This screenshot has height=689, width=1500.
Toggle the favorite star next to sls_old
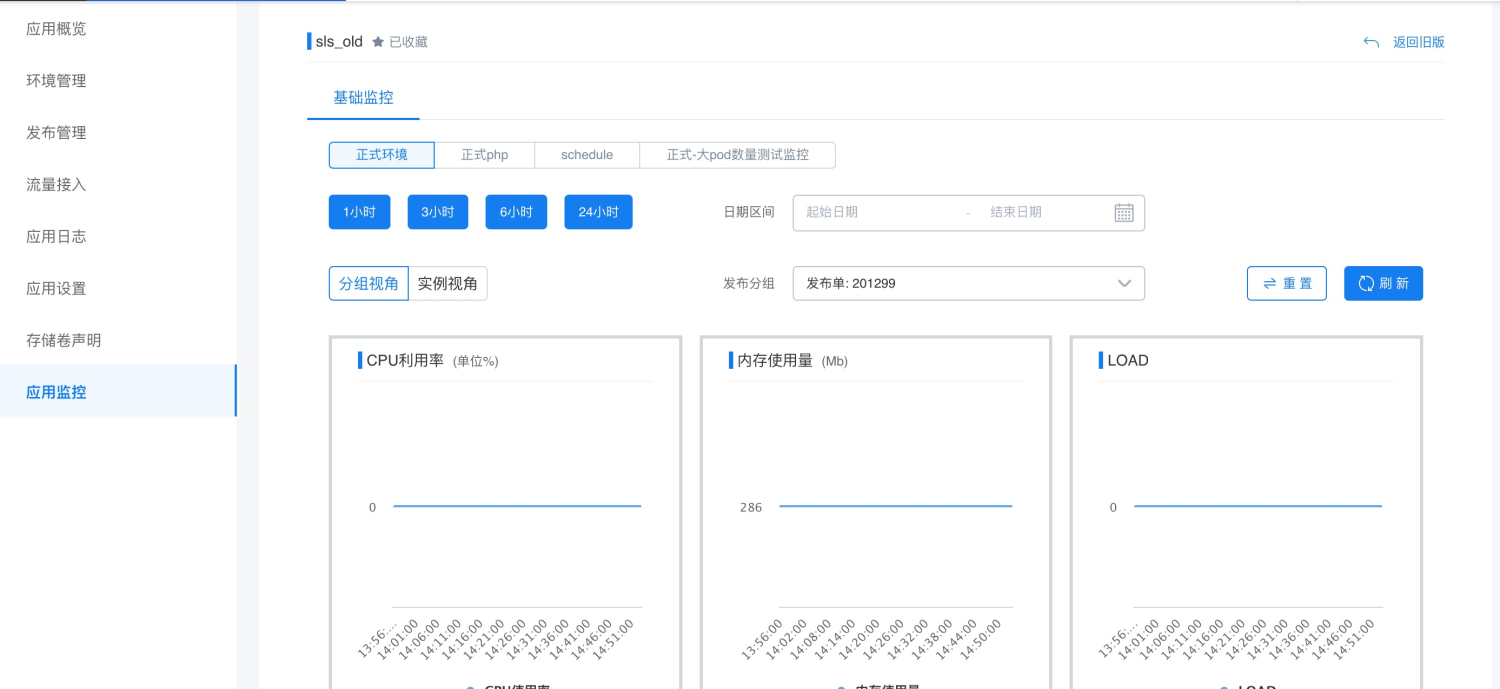(378, 42)
